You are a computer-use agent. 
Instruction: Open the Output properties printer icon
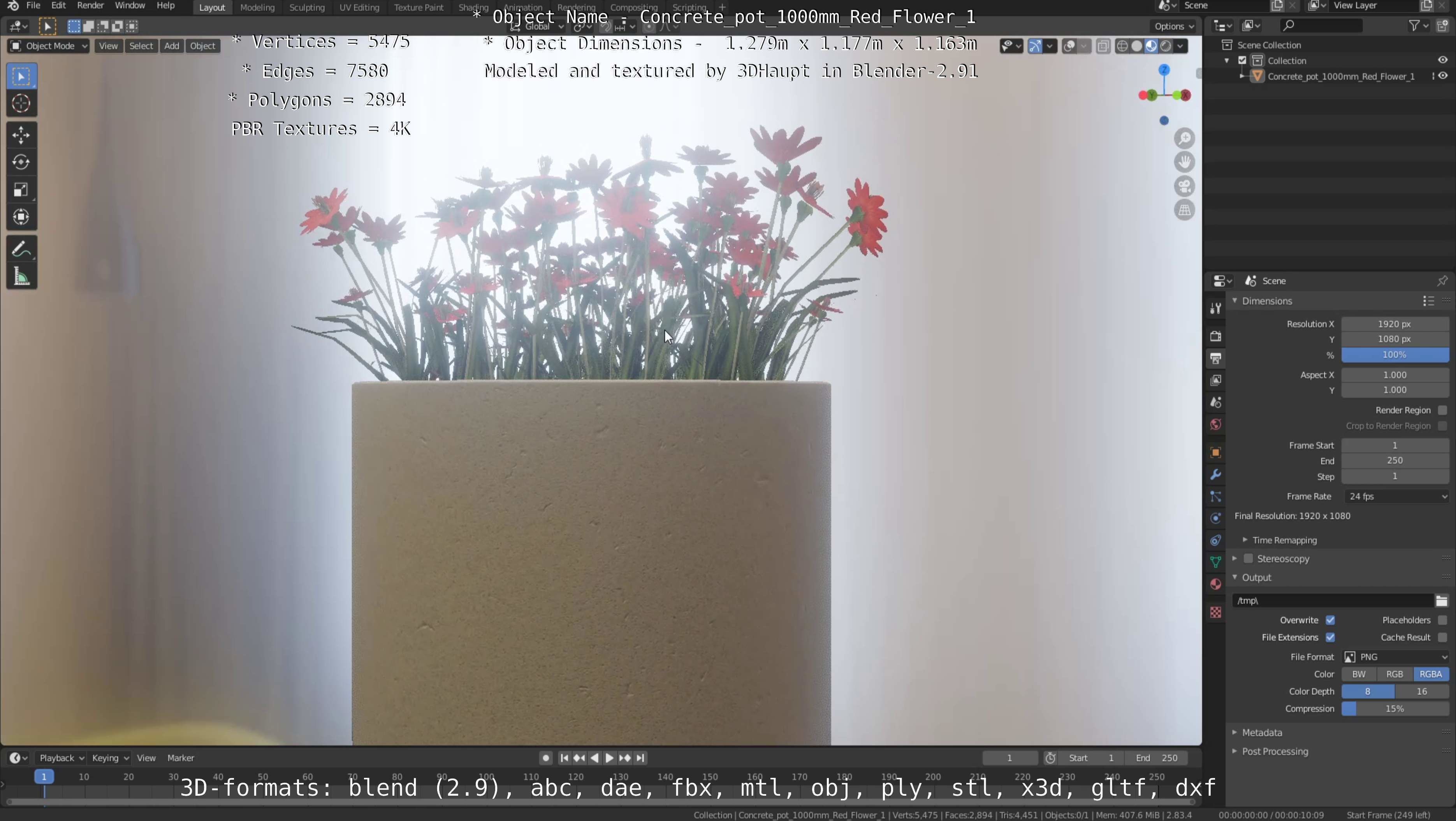tap(1216, 358)
